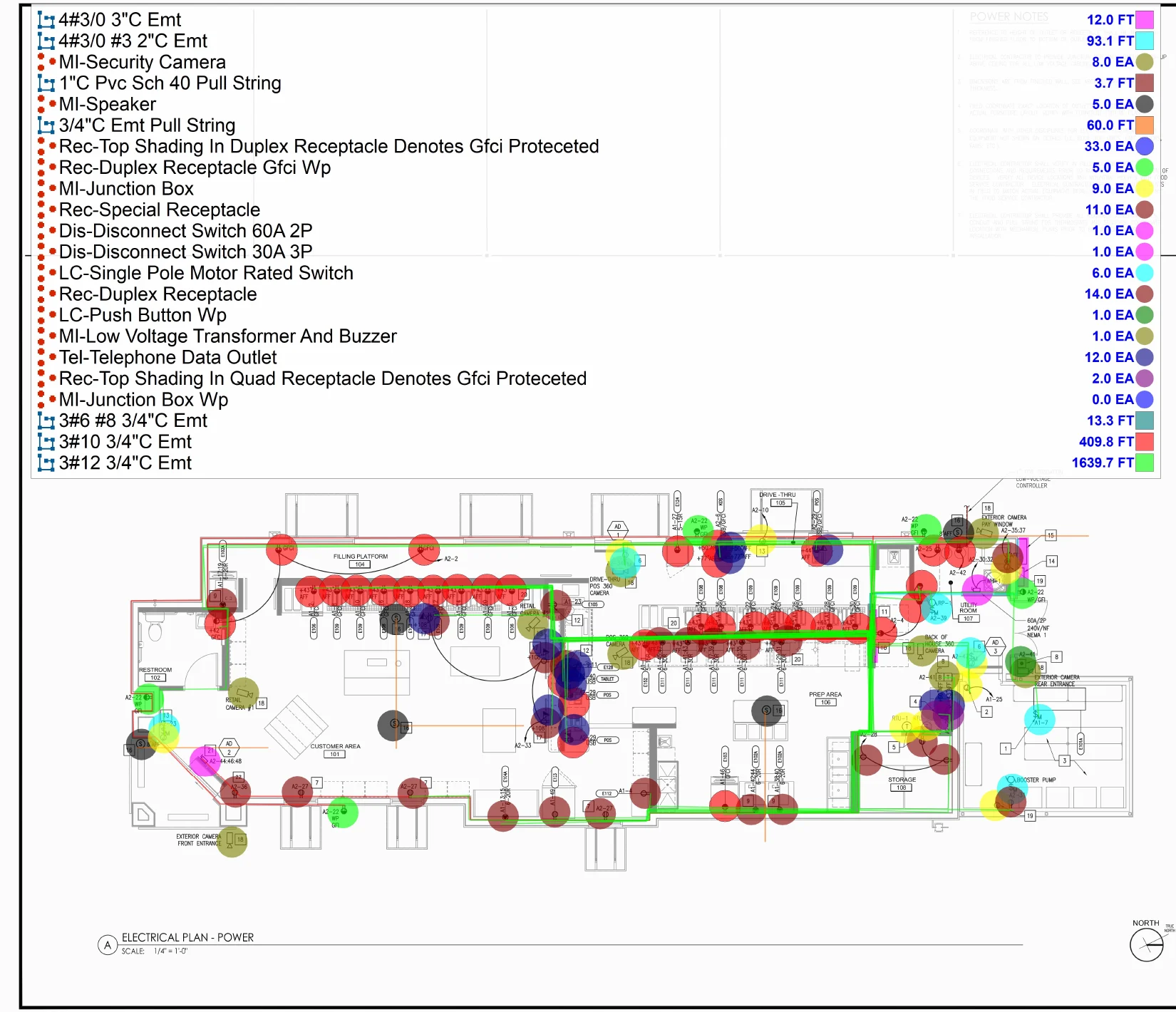
Task: Click the PREP AREA 106 room label
Action: coord(825,698)
